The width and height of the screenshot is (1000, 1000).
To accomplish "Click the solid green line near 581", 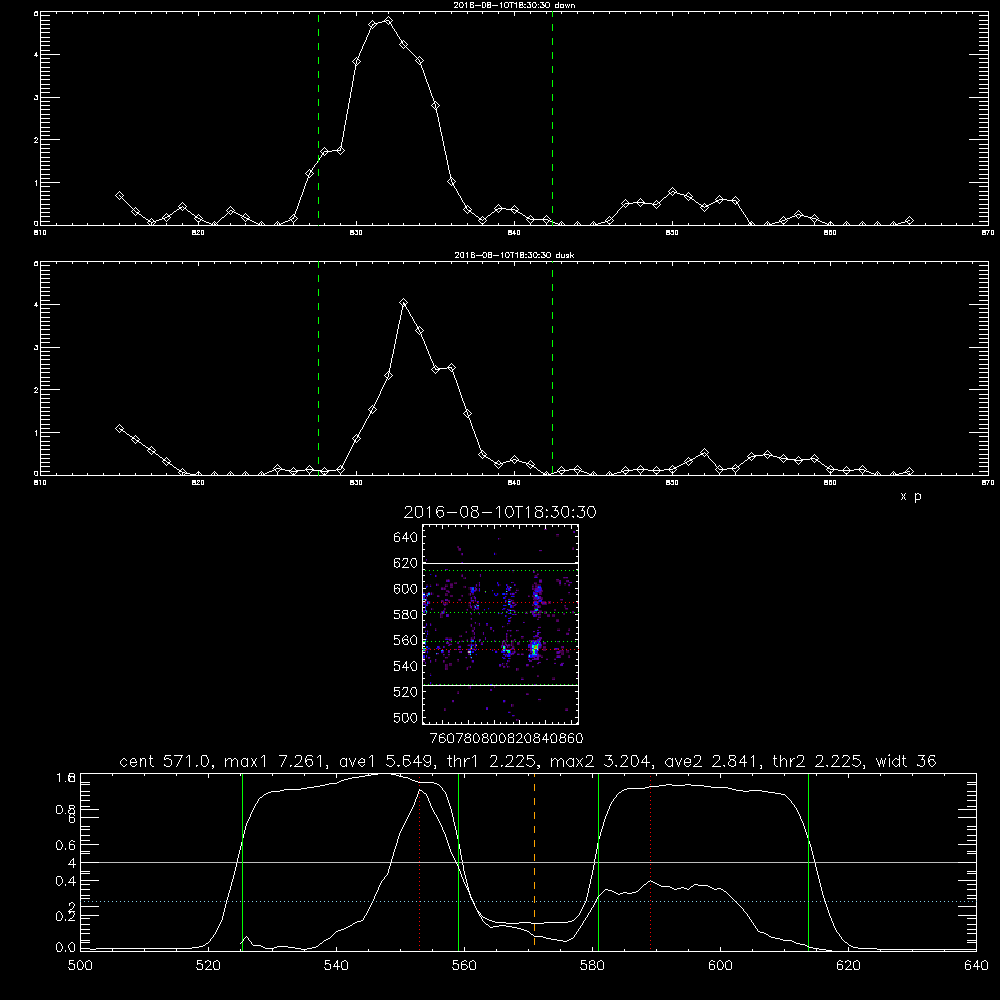I will tap(598, 861).
